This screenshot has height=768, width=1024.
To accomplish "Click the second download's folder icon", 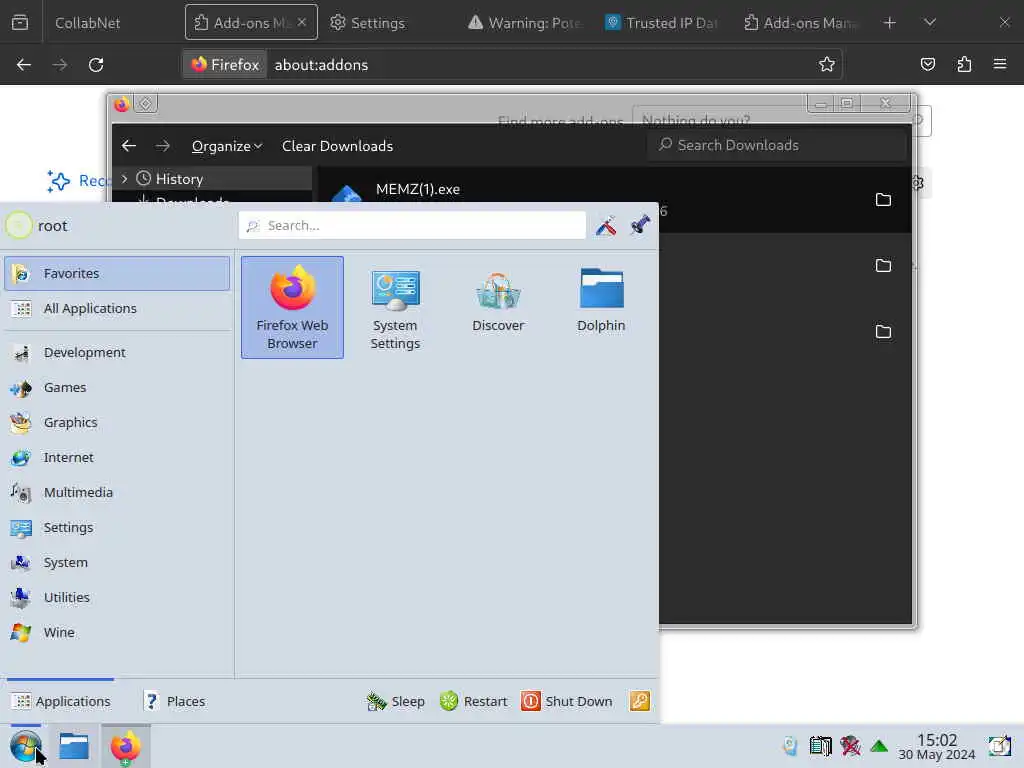I will pyautogui.click(x=883, y=266).
